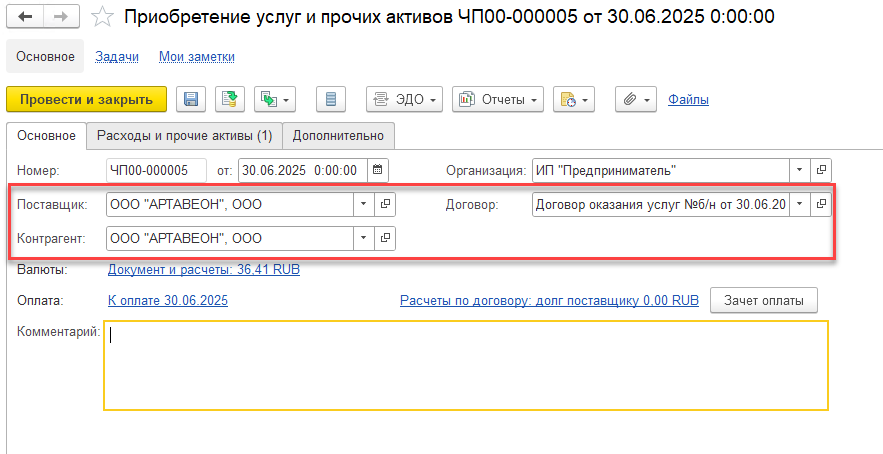Image resolution: width=883 pixels, height=454 pixels.
Task: Expand the Организация dropdown list
Action: 799,170
